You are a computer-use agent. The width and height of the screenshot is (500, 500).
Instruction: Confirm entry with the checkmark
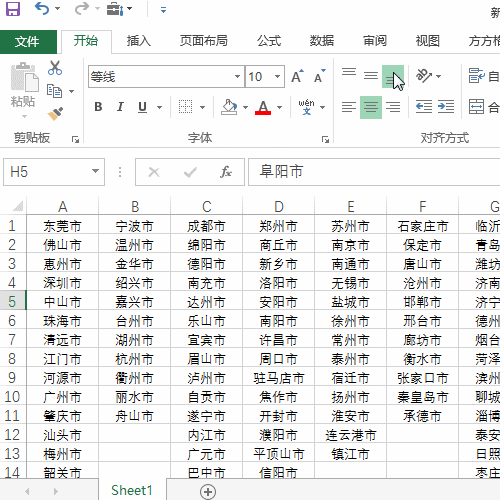[x=190, y=172]
